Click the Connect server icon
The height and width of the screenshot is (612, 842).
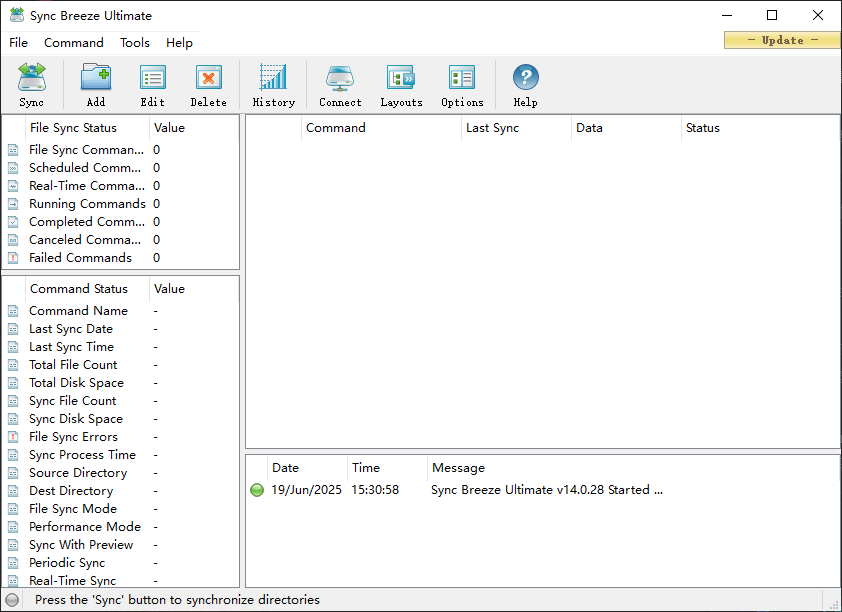coord(340,85)
